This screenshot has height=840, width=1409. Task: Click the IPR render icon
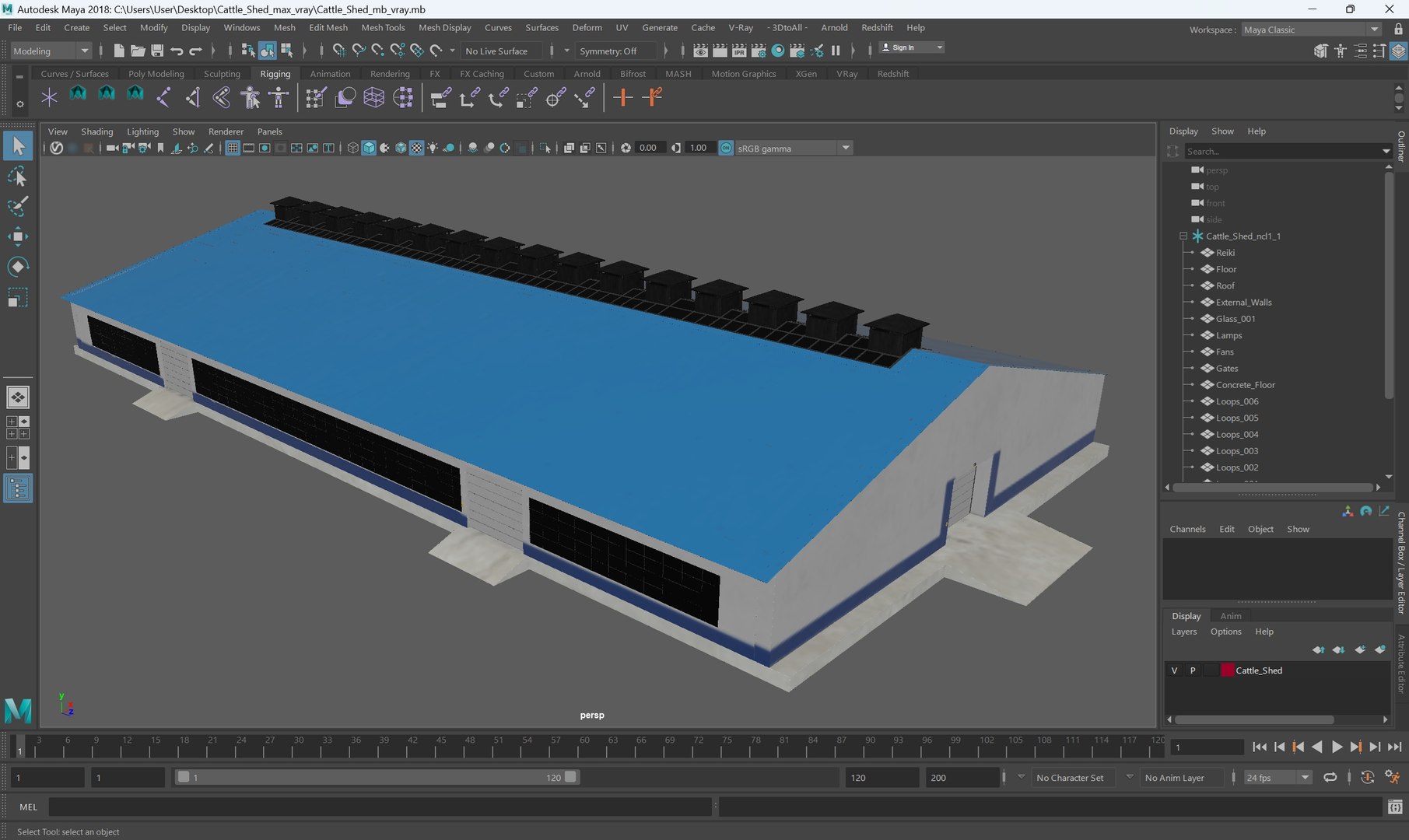click(738, 51)
